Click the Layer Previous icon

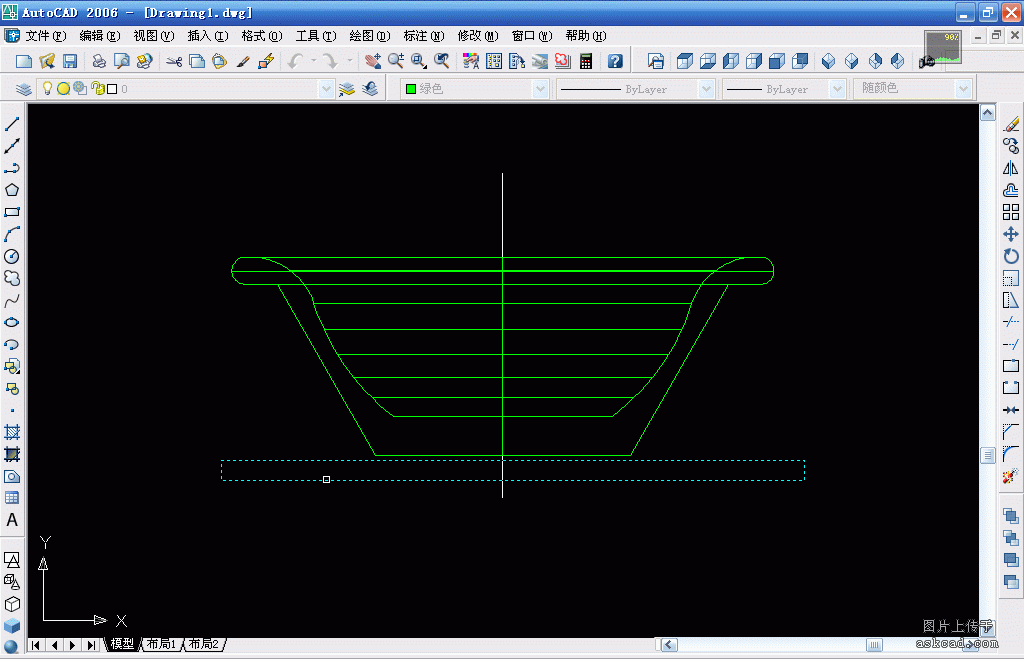tap(370, 89)
